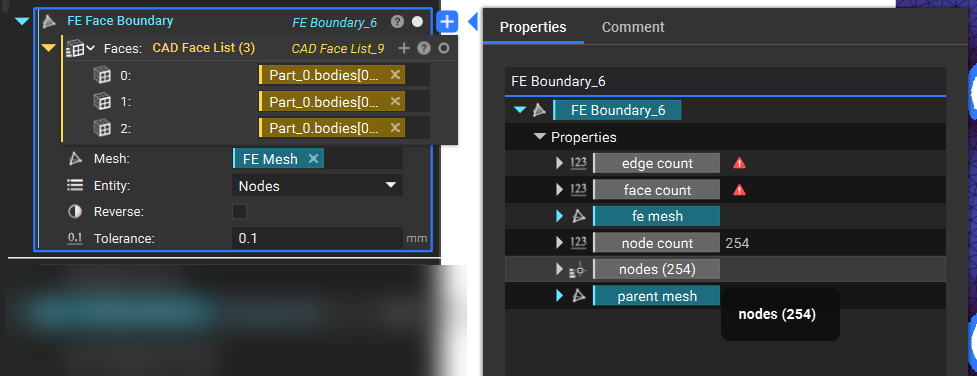The image size is (977, 376).
Task: Click the parent mesh property chip
Action: (657, 296)
